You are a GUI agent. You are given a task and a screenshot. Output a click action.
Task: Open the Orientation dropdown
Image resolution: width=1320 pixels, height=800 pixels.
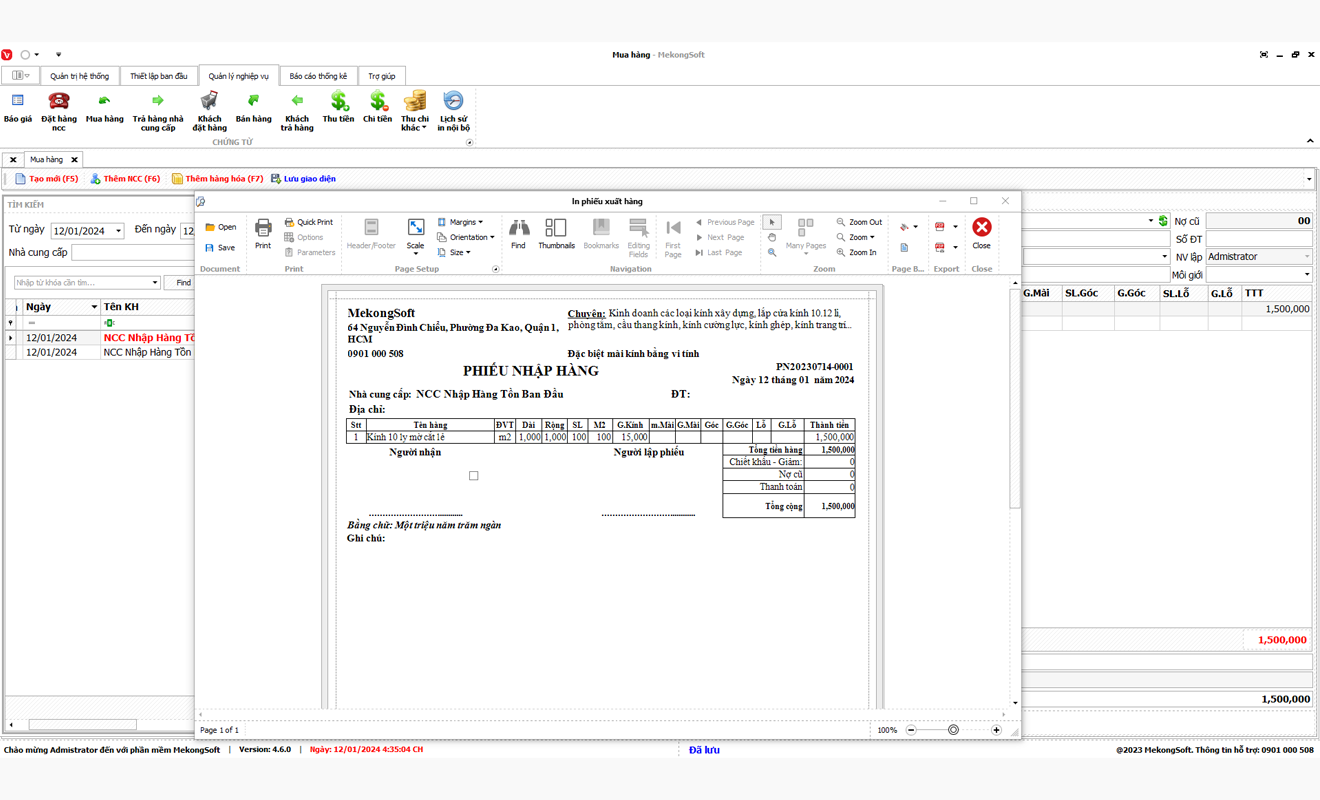tap(466, 237)
